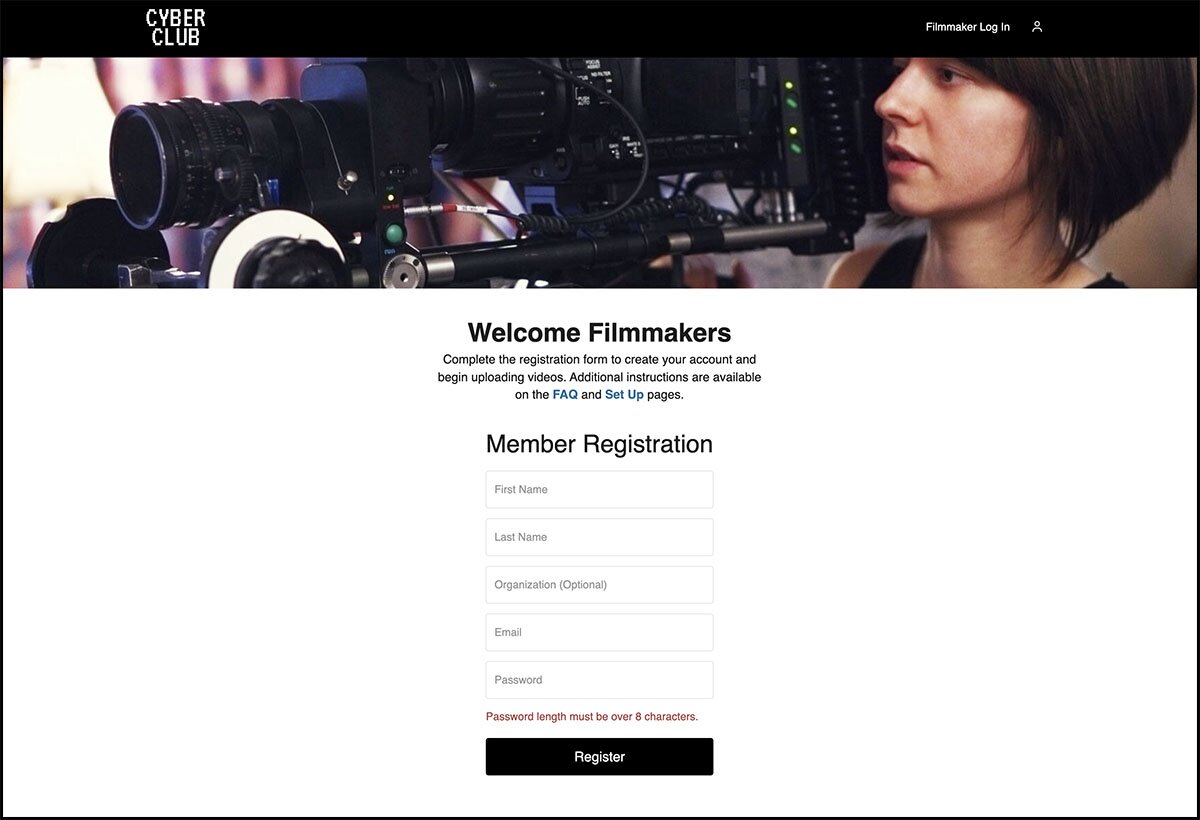Viewport: 1200px width, 820px height.
Task: Click the Welcome Filmmakers heading
Action: pos(599,333)
